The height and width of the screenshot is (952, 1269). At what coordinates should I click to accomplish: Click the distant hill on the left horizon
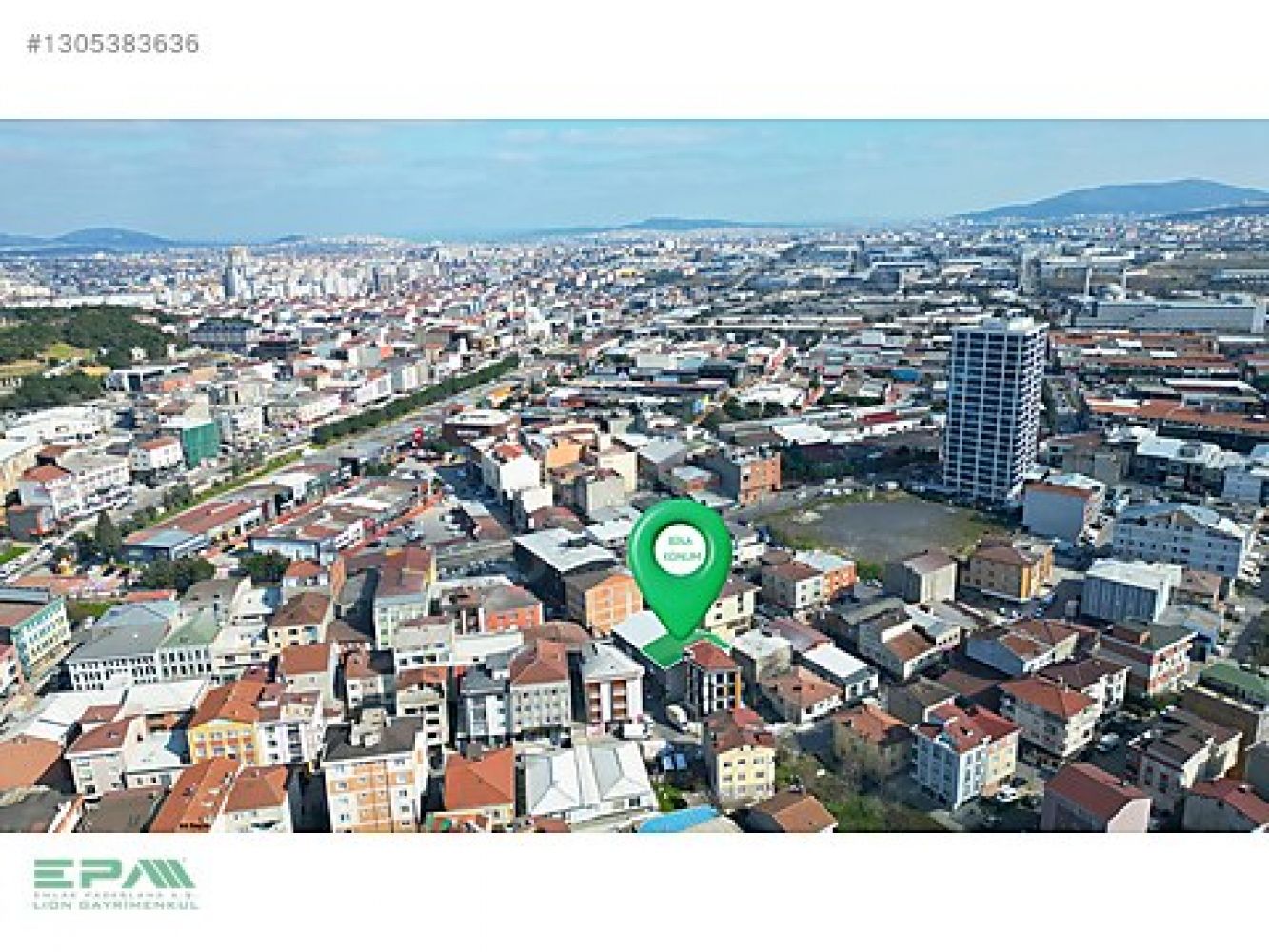click(x=105, y=235)
